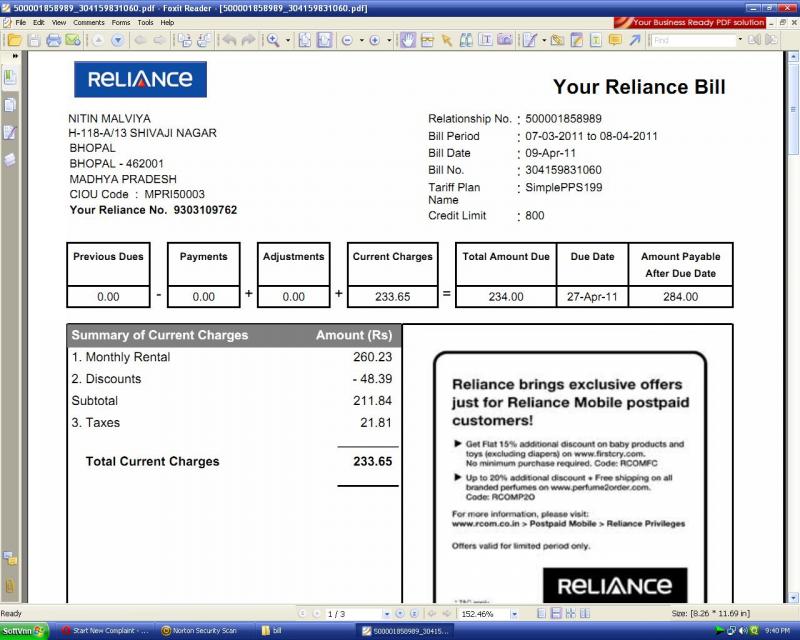Viewport: 800px width, 640px height.
Task: Open the Zoom tool dropdown arrow
Action: (288, 40)
